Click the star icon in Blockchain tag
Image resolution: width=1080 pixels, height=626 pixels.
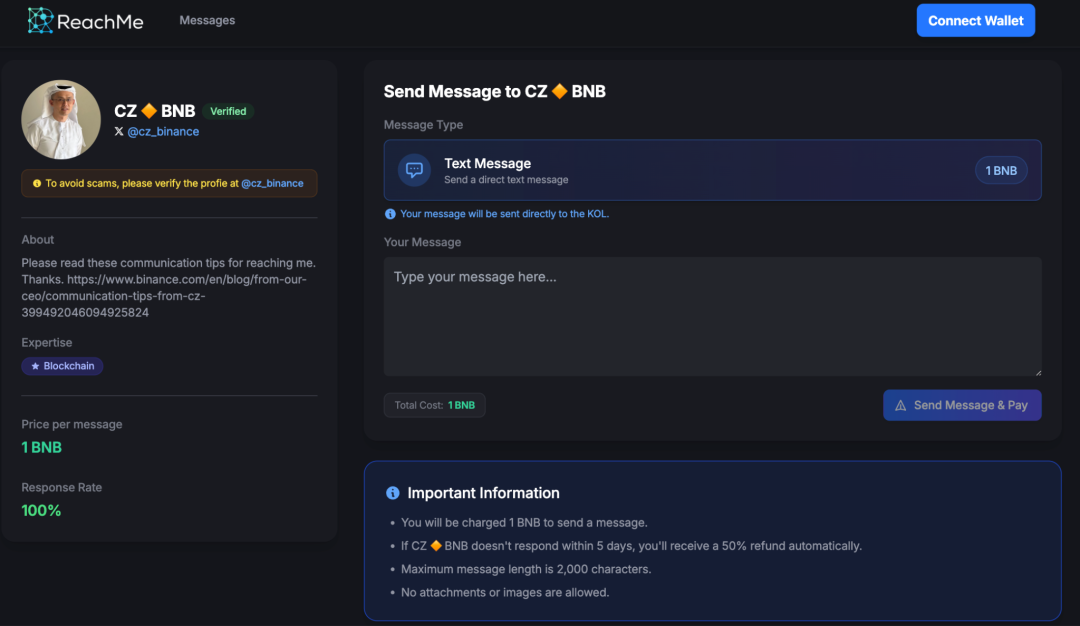36,367
